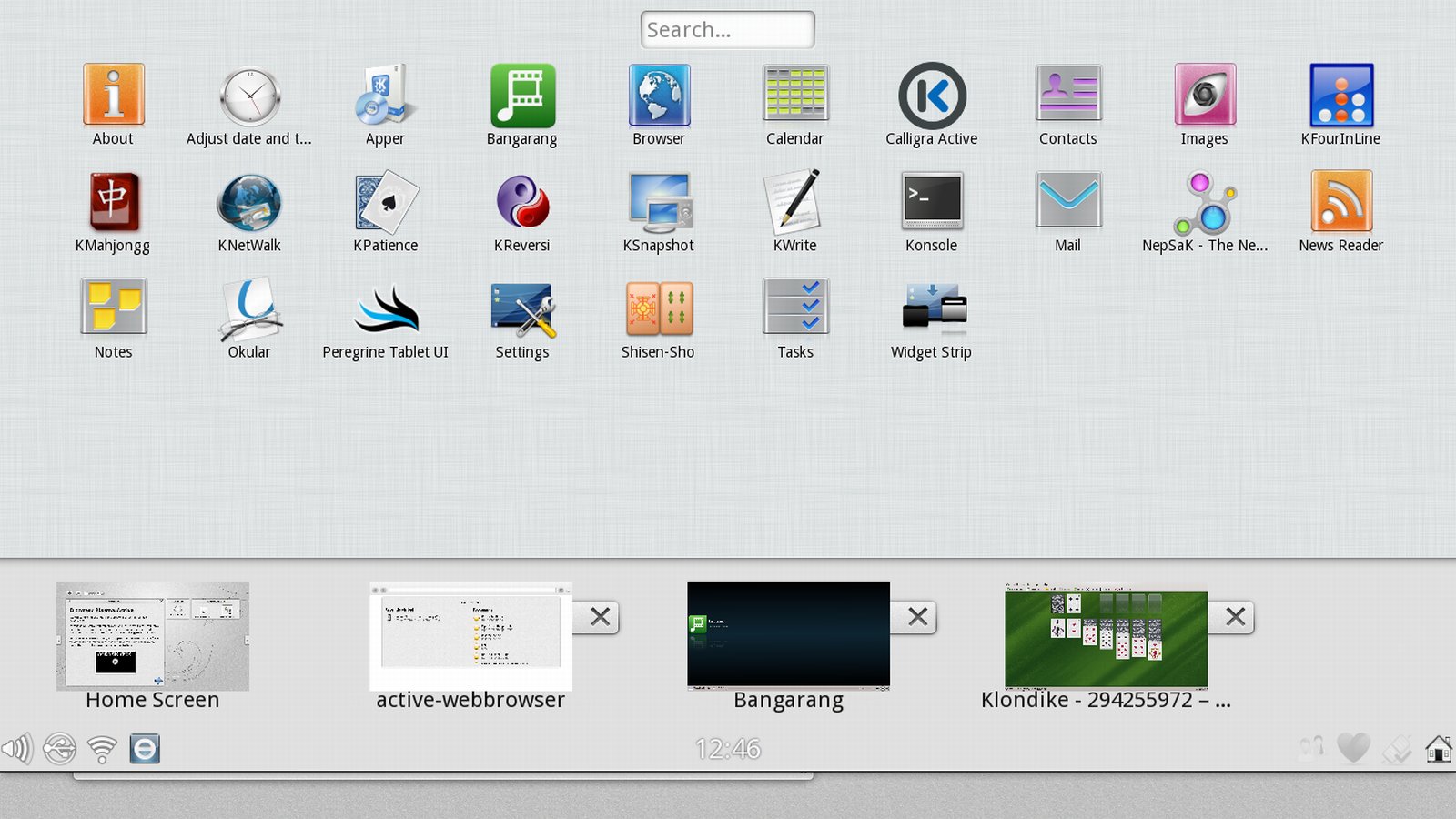Viewport: 1456px width, 819px height.
Task: Click the heart favorites icon in panel
Action: click(x=1353, y=749)
